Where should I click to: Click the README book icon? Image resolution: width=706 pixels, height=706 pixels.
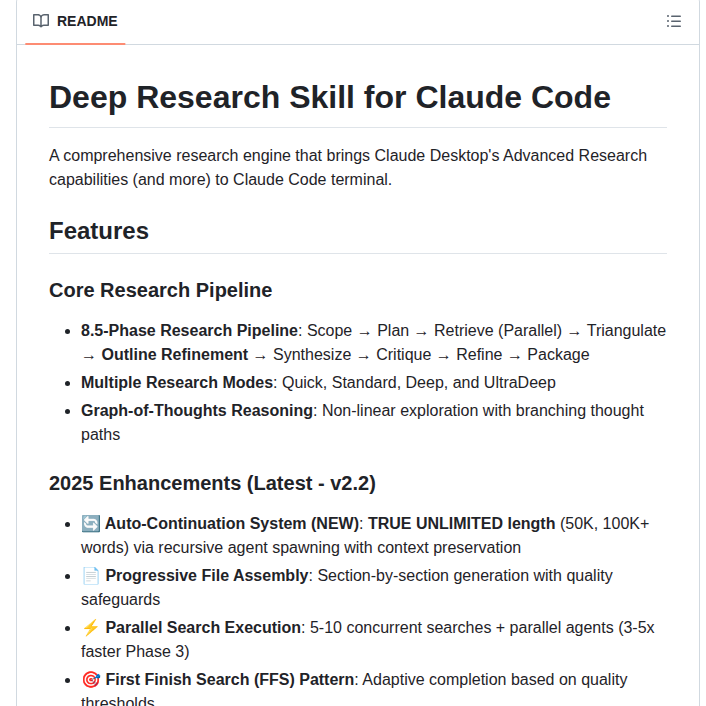point(41,21)
